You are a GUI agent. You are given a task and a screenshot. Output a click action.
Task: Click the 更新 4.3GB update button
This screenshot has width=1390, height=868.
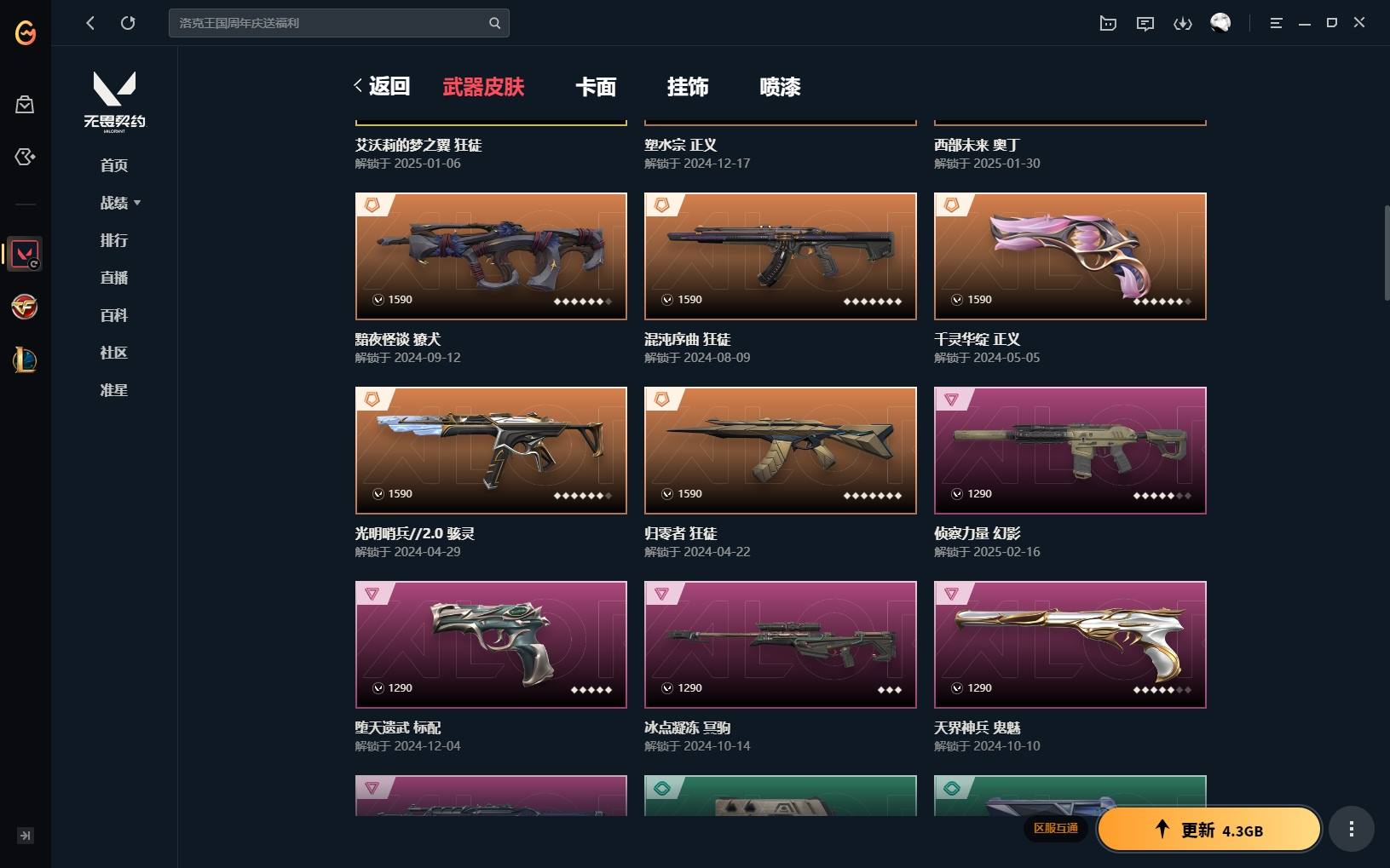1208,829
